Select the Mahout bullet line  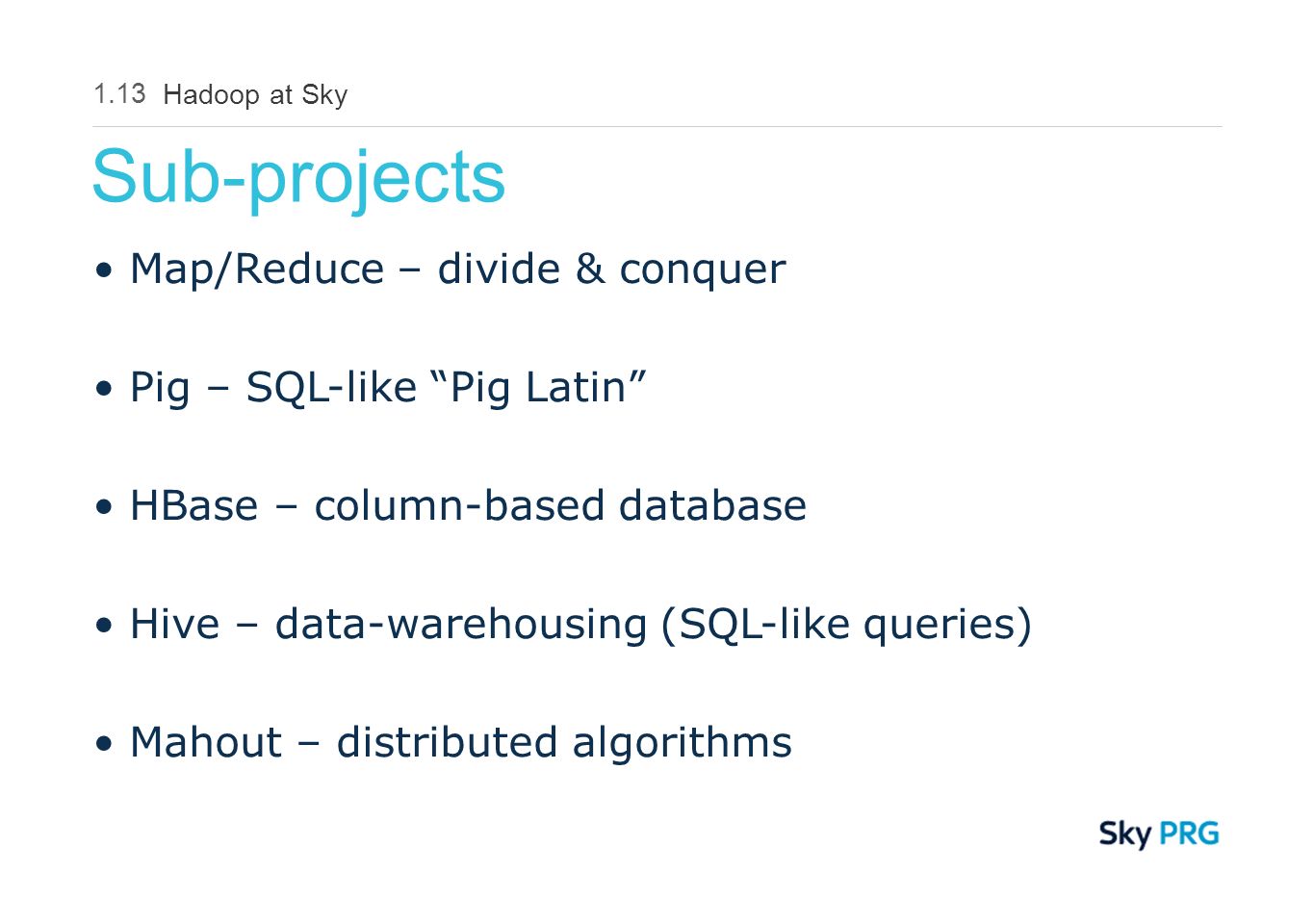(444, 743)
